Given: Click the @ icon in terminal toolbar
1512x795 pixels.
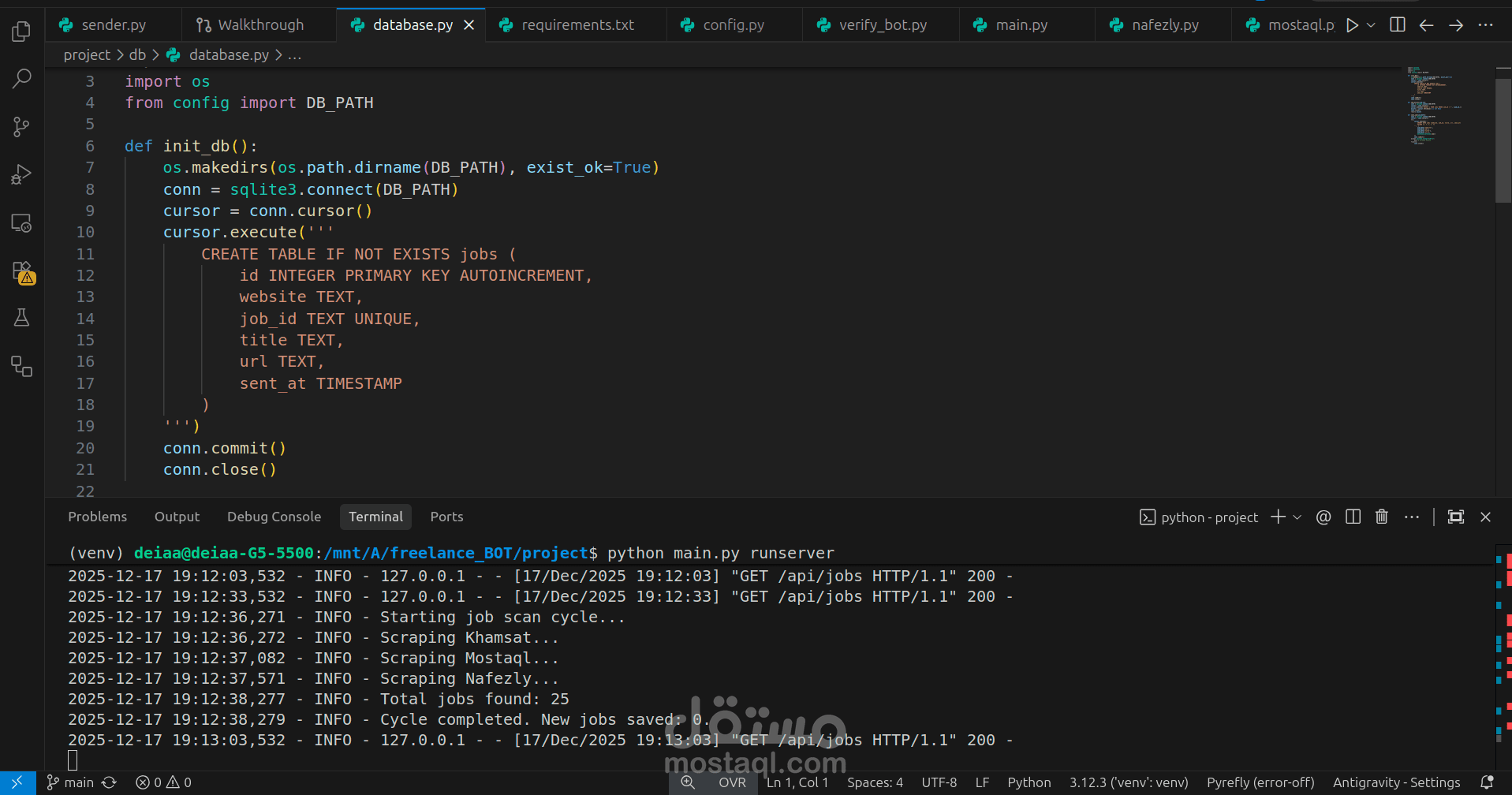Looking at the screenshot, I should [x=1323, y=517].
